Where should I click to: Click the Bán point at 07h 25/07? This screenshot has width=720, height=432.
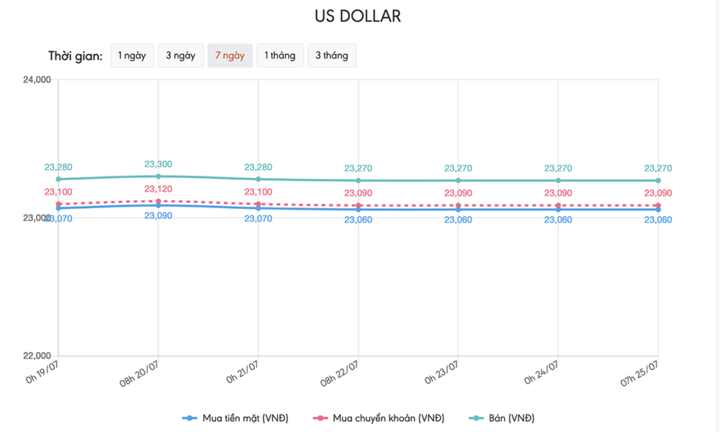[658, 180]
